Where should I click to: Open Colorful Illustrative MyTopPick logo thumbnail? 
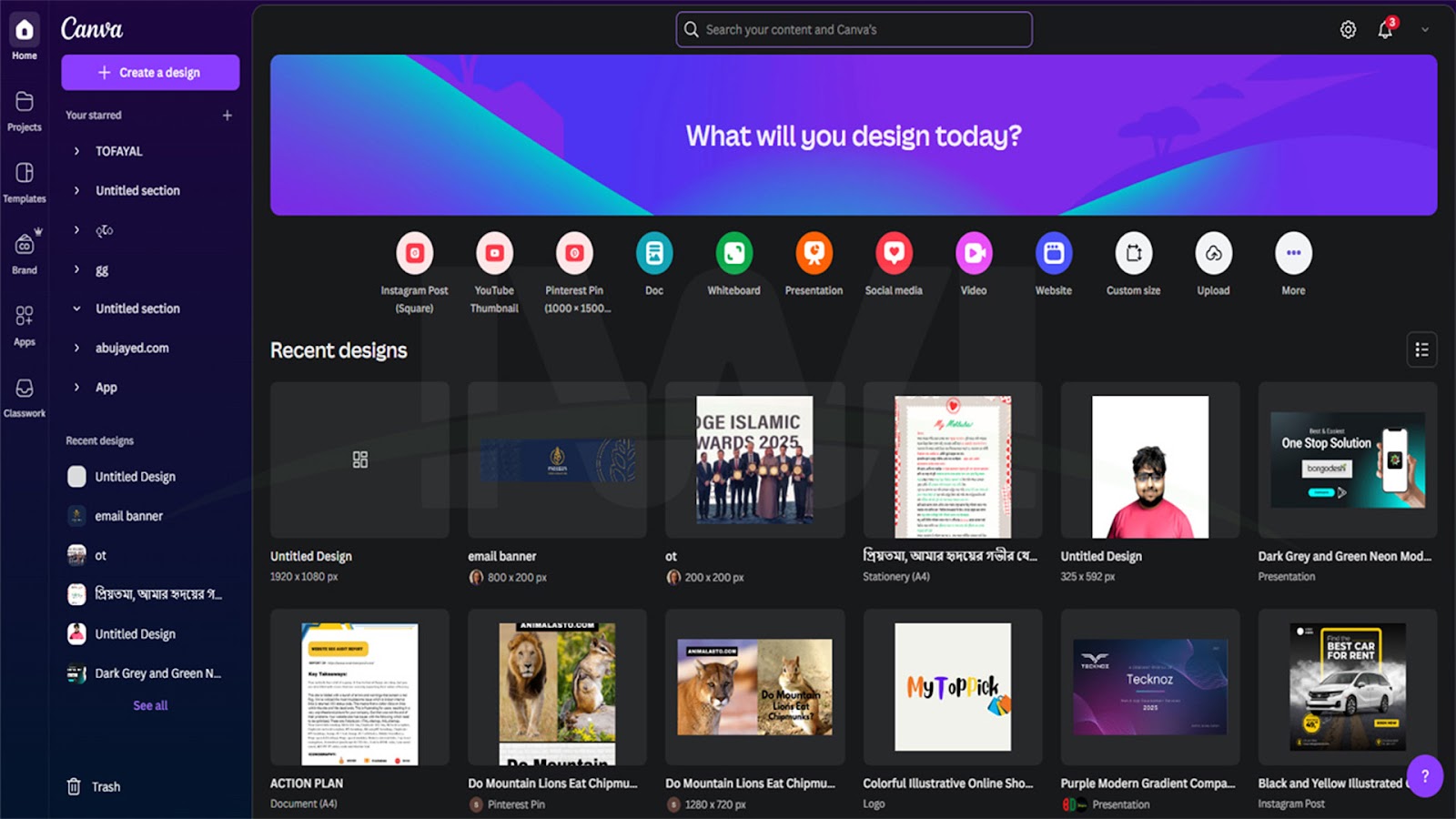coord(953,687)
